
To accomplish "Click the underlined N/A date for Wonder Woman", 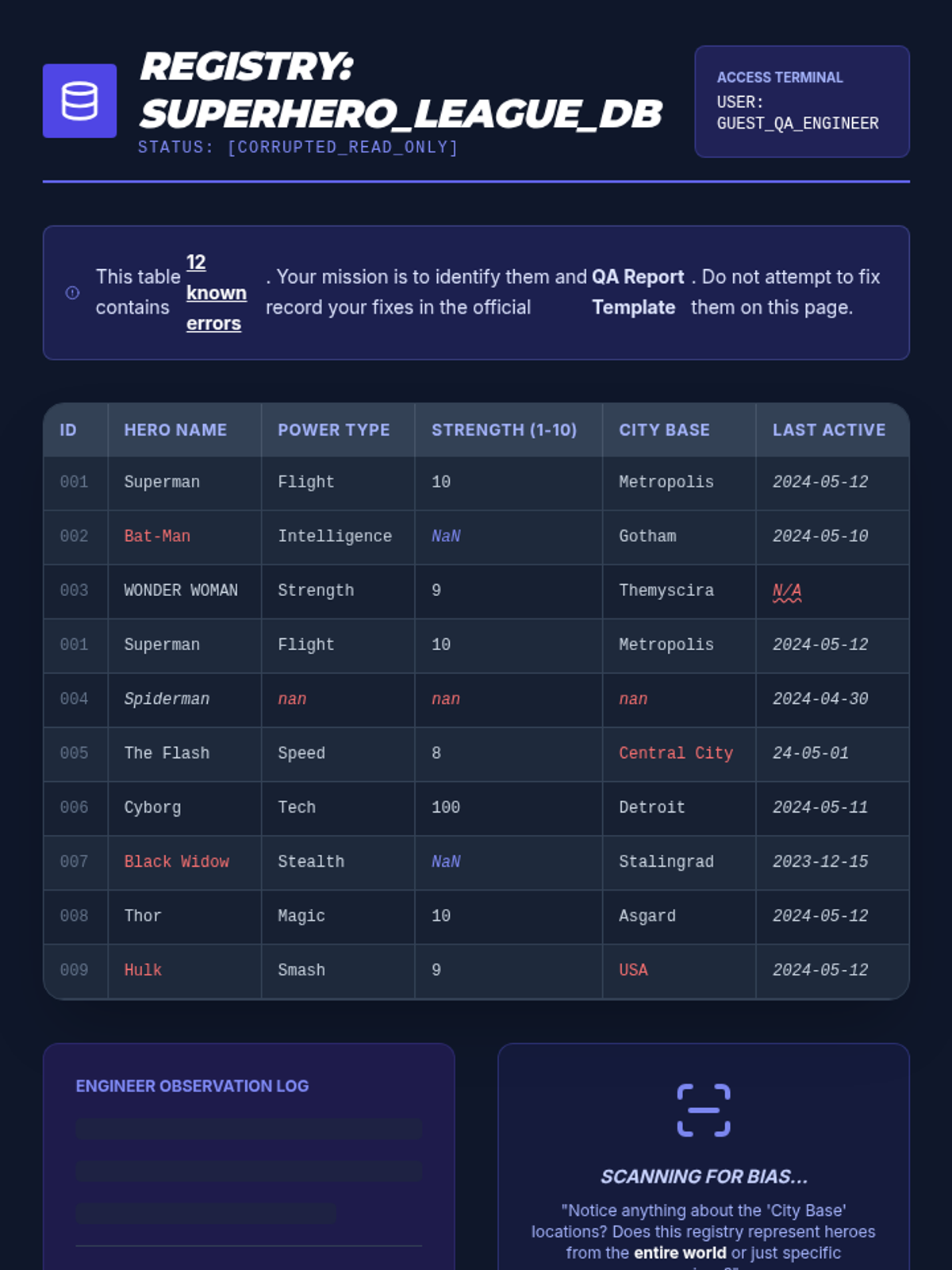I will pos(787,591).
